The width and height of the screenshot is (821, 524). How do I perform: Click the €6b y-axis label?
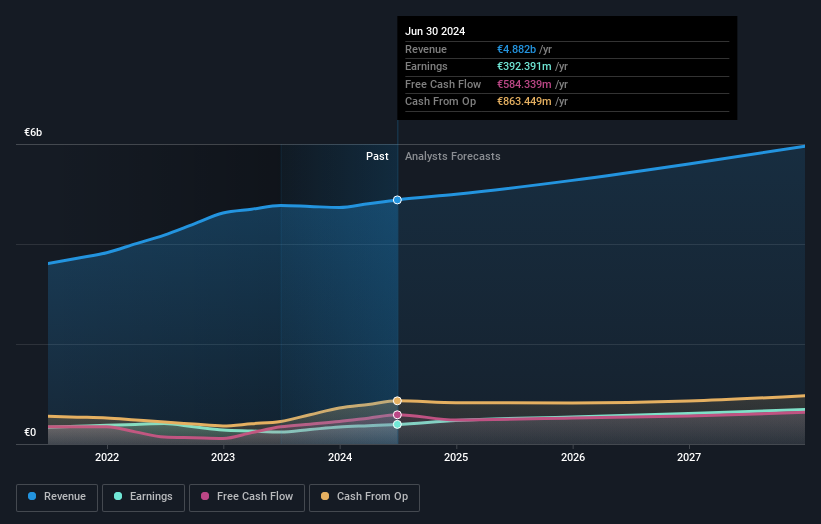click(33, 132)
